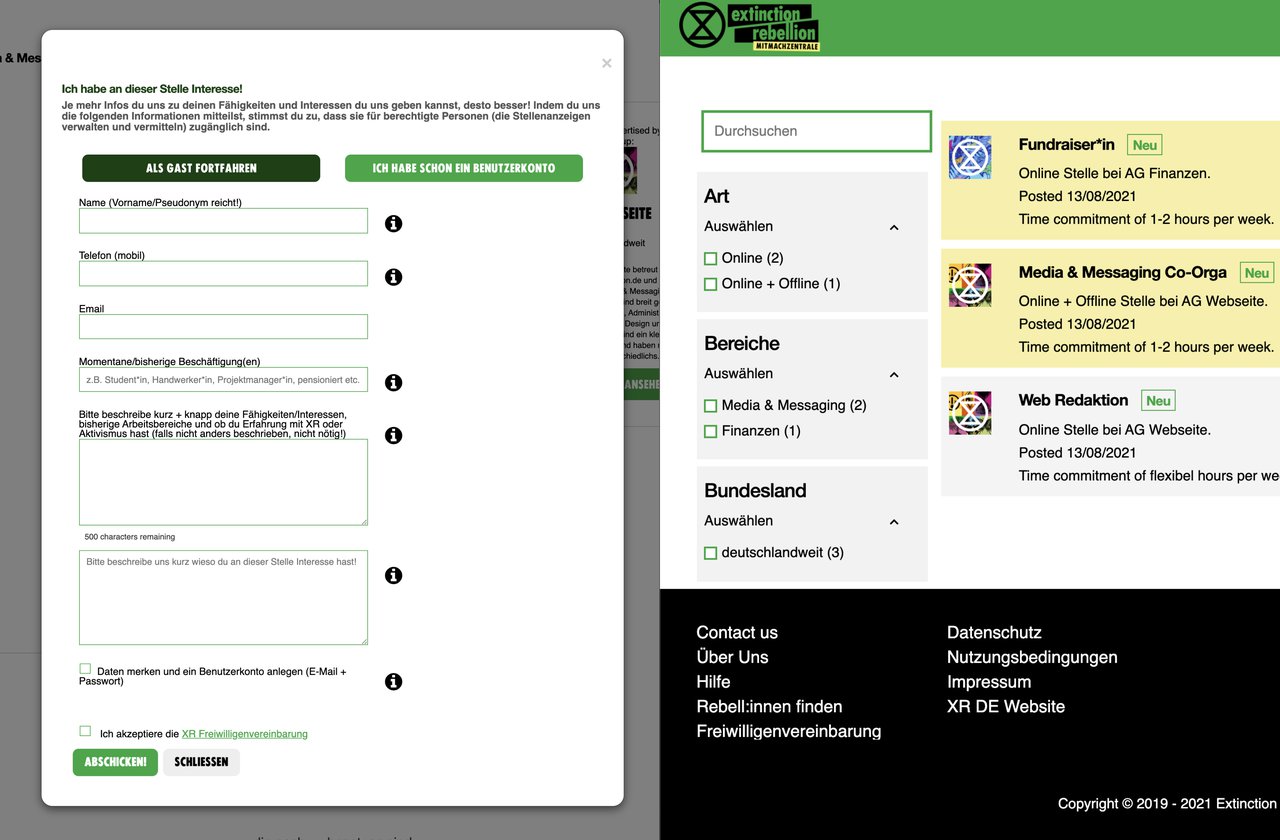Click into the Durchsuchen search field
This screenshot has width=1280, height=840.
[816, 131]
